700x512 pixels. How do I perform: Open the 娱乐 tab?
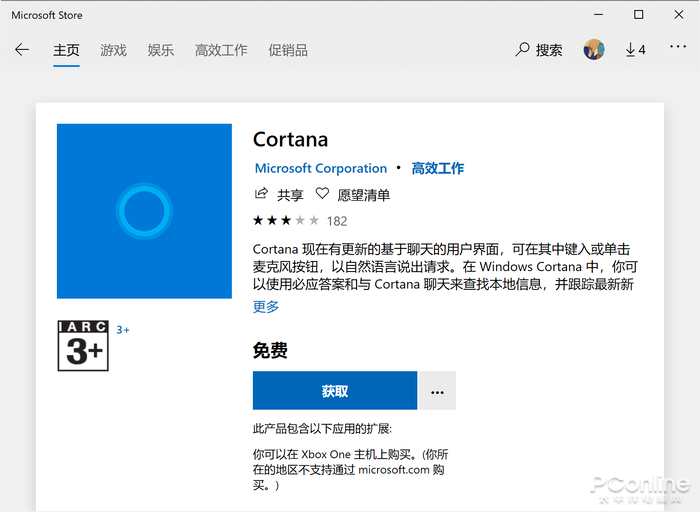click(x=160, y=50)
